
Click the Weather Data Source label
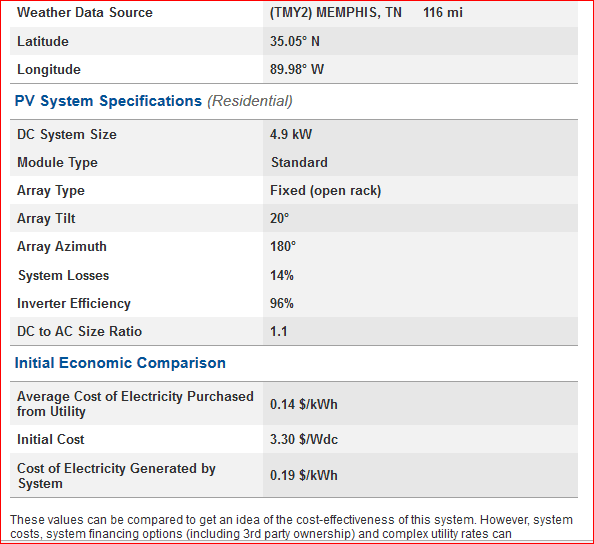[x=85, y=13]
